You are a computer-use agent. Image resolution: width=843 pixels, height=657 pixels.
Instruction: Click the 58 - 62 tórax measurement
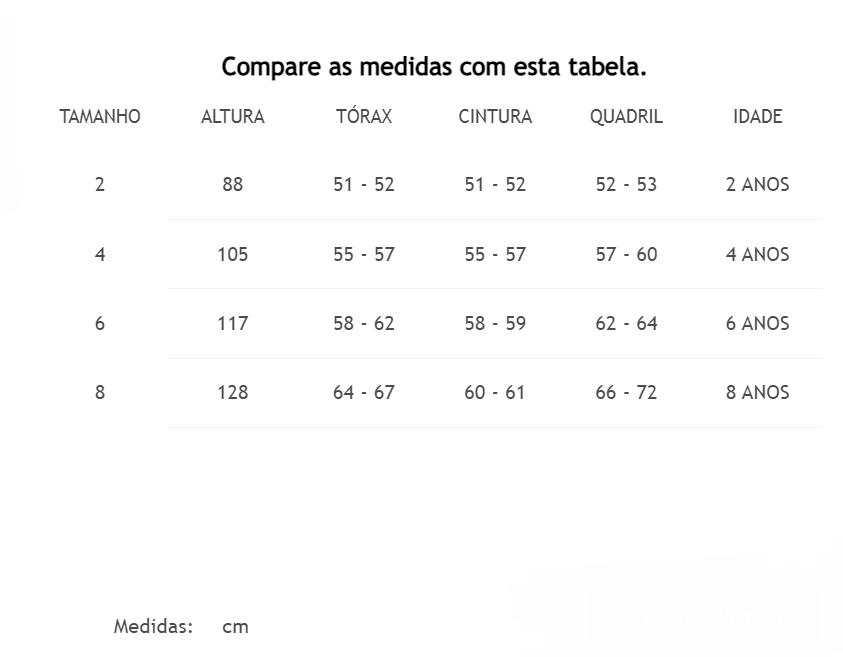[364, 323]
